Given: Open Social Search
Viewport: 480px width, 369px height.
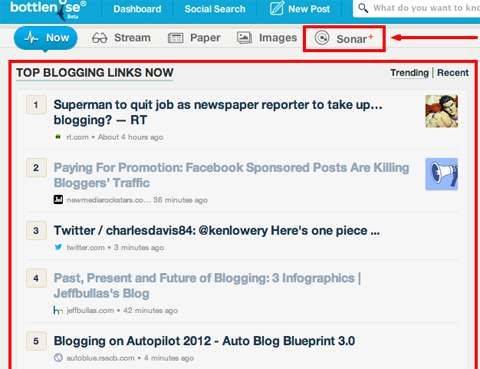Looking at the screenshot, I should (x=215, y=9).
